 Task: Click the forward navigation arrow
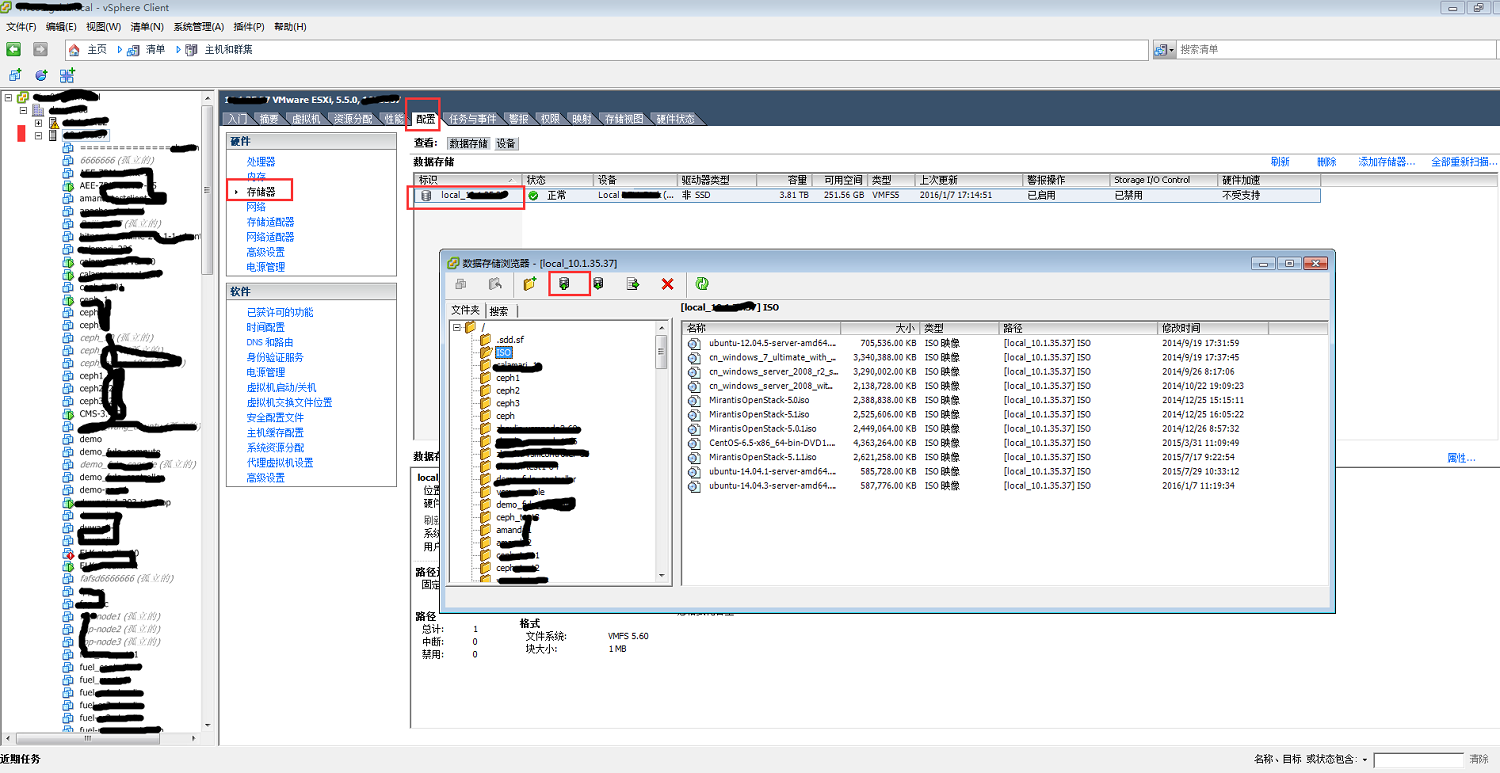[41, 49]
